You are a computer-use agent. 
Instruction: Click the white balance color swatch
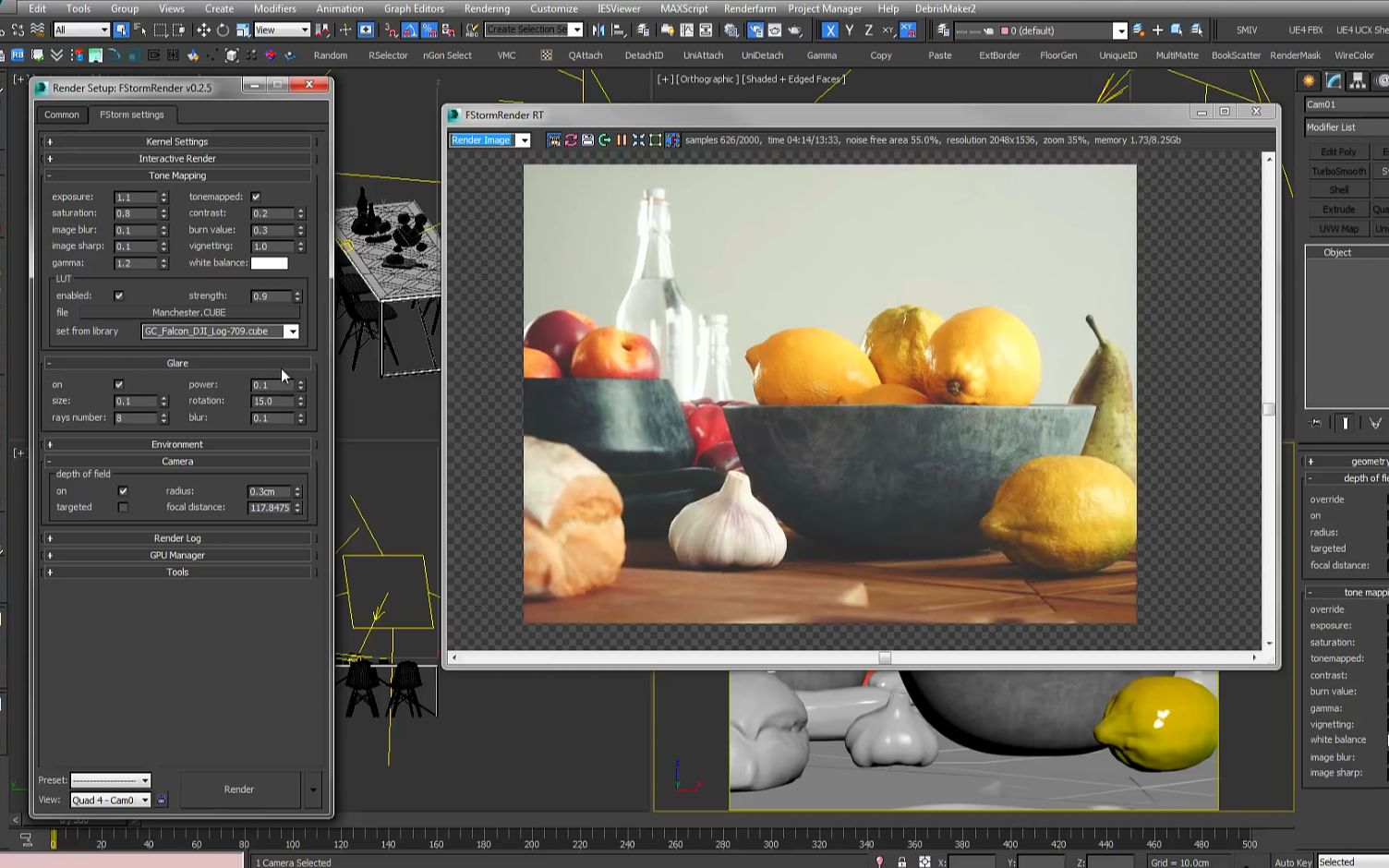269,263
